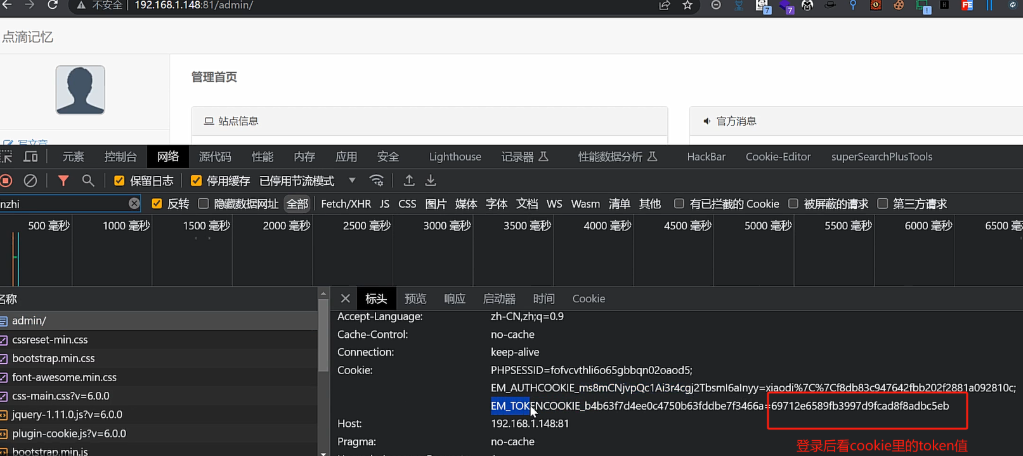
Task: Uncheck the 保留日志 checkbox
Action: tap(119, 181)
